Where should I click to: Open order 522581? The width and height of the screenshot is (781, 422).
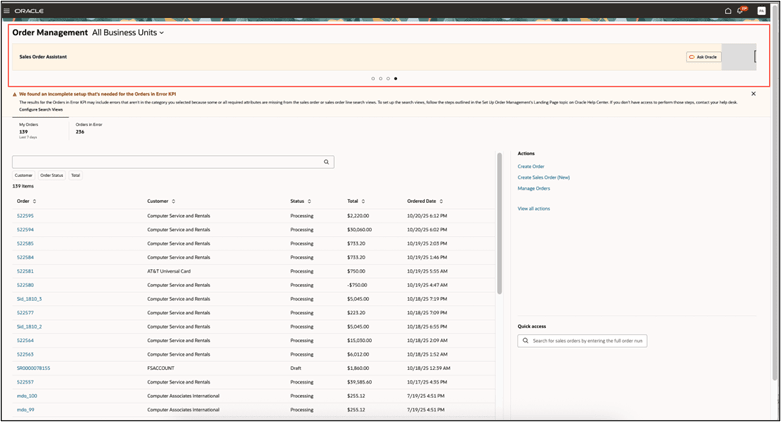[x=25, y=272]
